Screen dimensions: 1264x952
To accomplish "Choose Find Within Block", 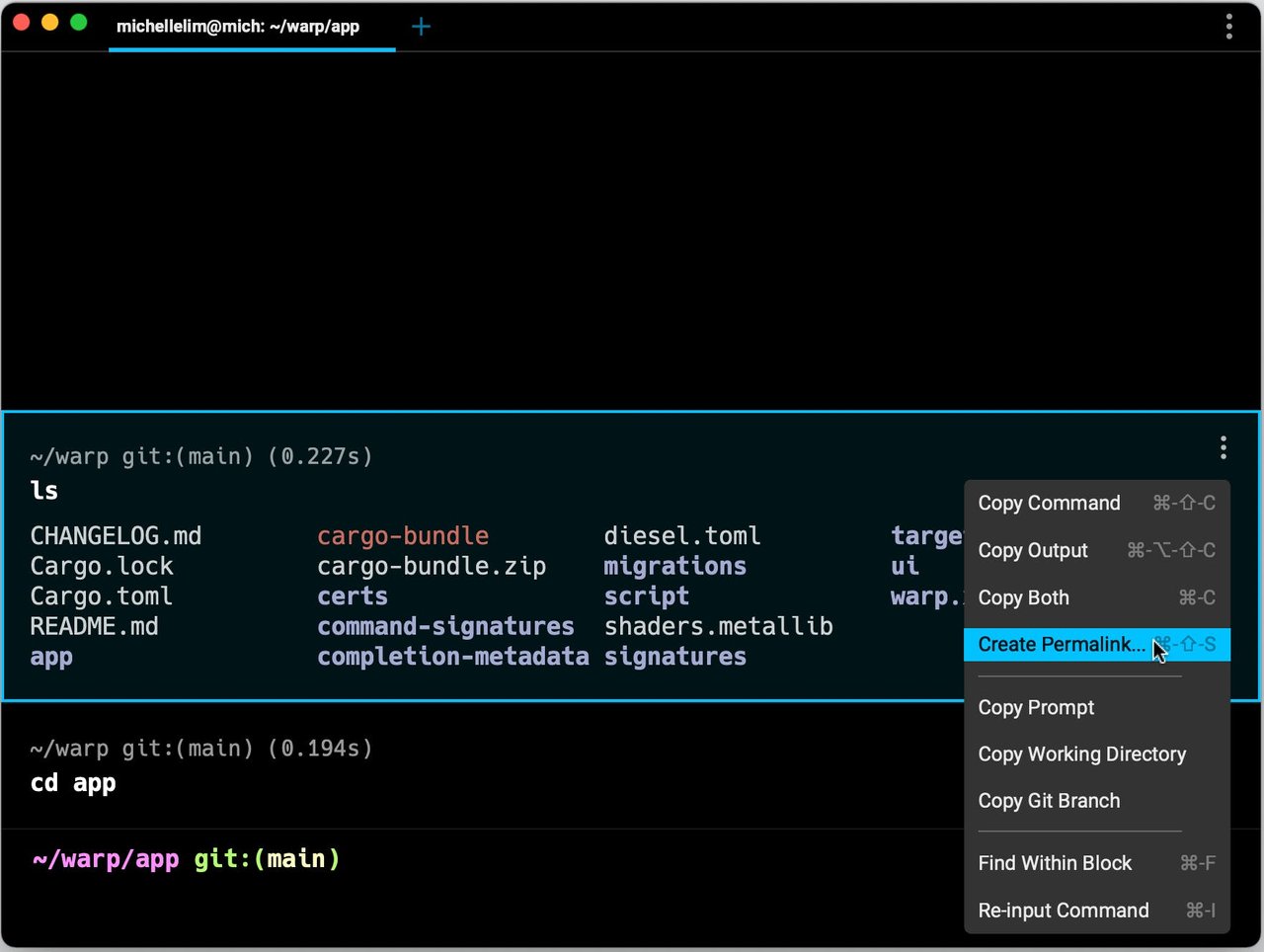I will (1055, 862).
